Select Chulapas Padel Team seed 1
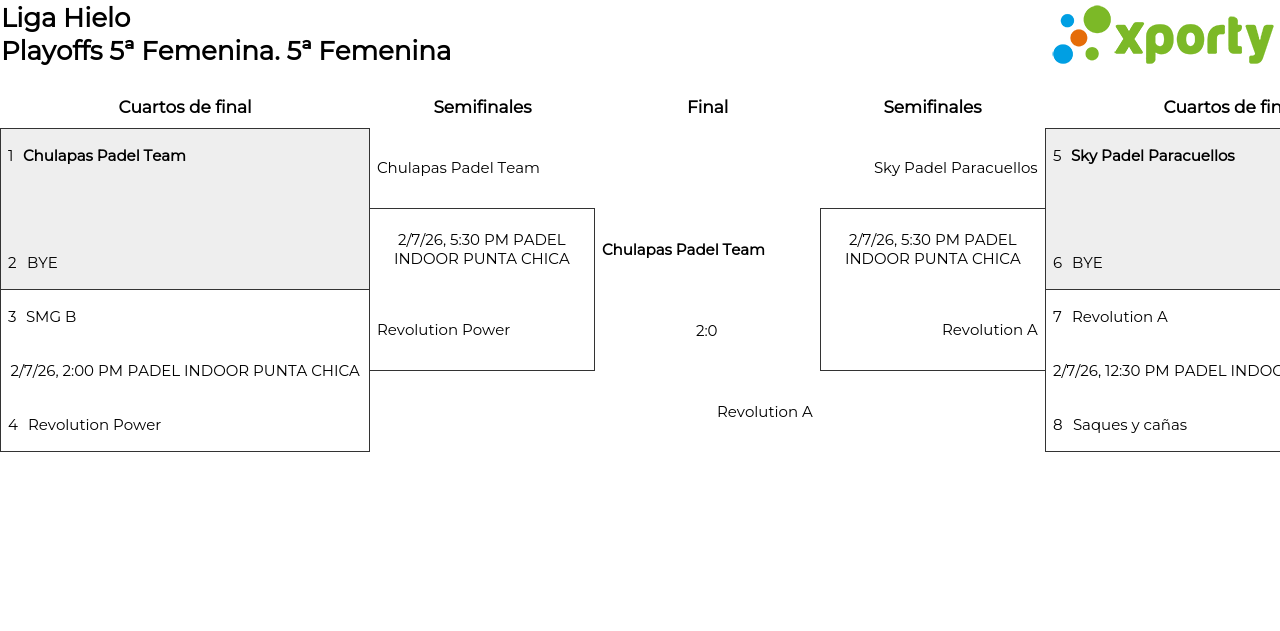Viewport: 1280px width, 631px height. click(x=104, y=156)
